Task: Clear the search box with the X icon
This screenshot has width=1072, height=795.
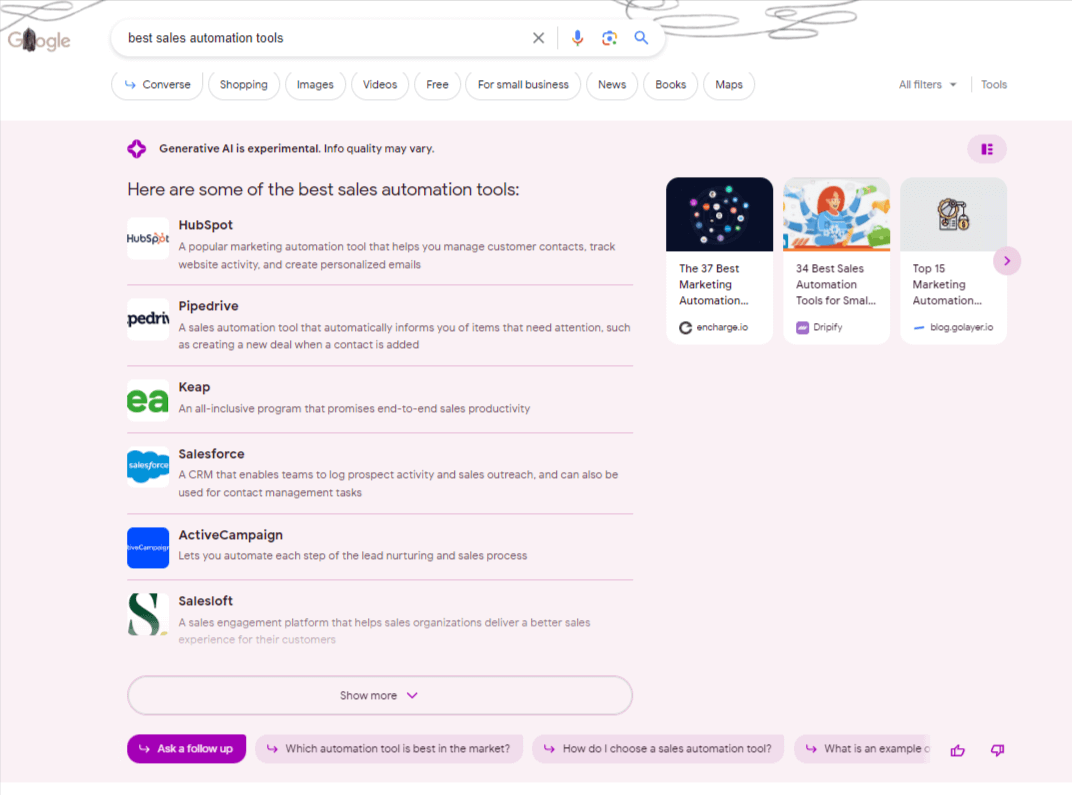Action: tap(539, 38)
